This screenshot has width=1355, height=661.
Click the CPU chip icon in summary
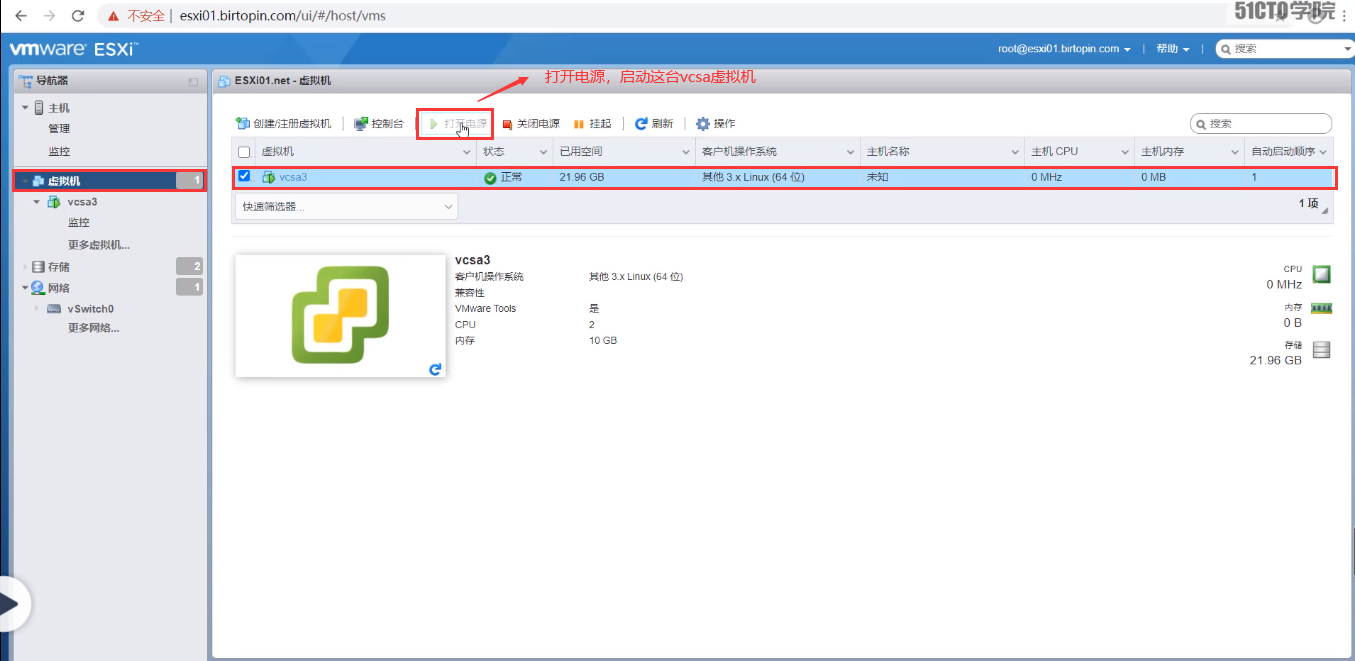point(1322,274)
